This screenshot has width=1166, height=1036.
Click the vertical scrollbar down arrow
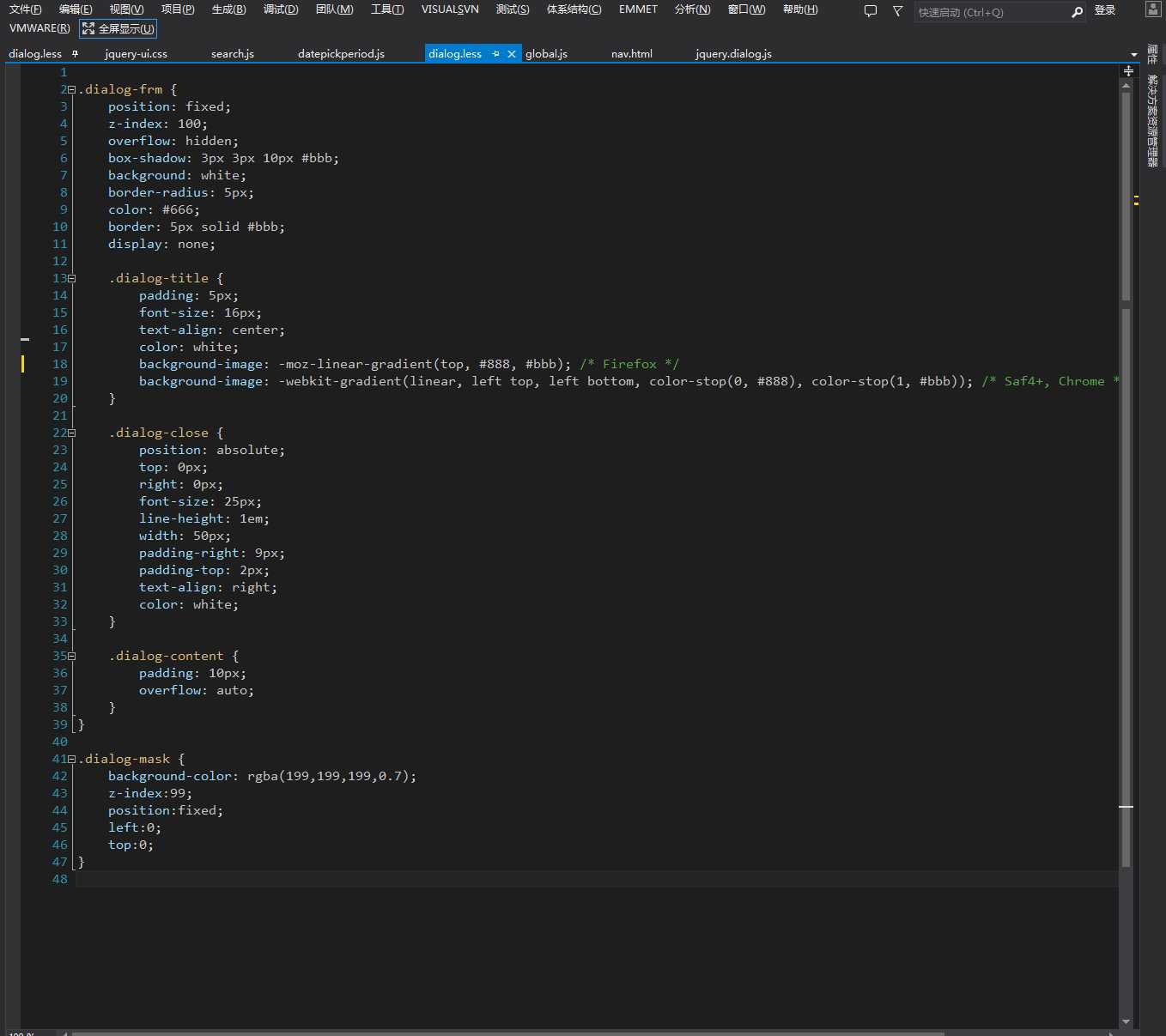1126,1021
